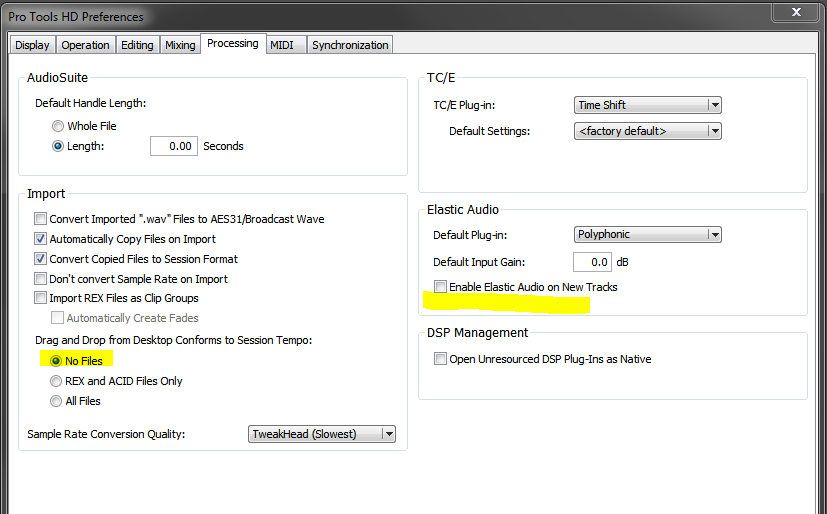827x514 pixels.
Task: Uncheck Automatically Copy Files on Import
Action: (x=41, y=239)
